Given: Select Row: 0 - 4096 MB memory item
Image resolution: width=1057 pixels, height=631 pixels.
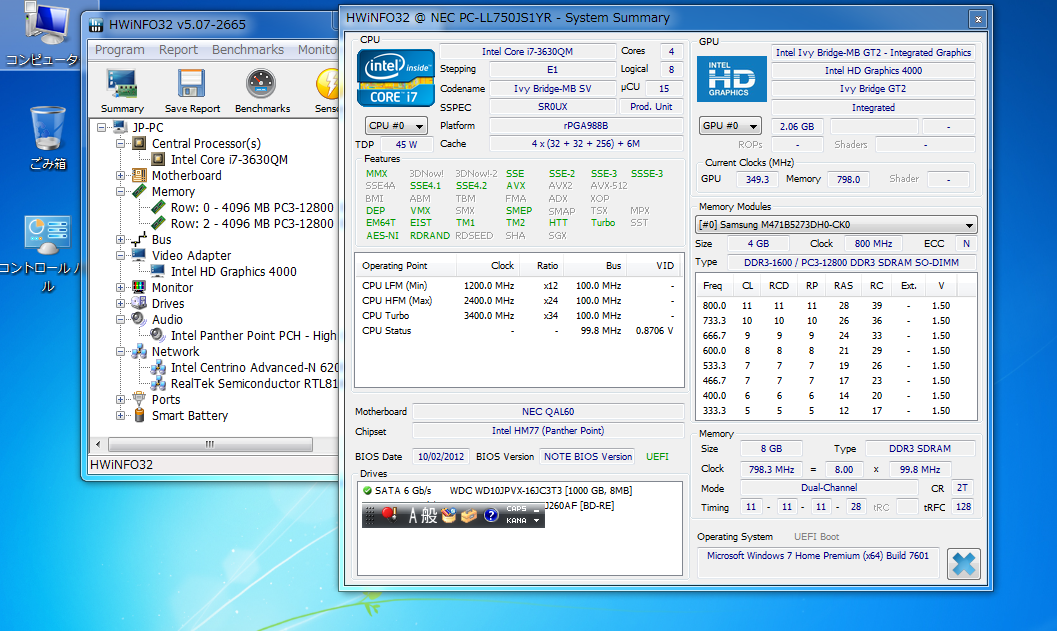Looking at the screenshot, I should [252, 208].
